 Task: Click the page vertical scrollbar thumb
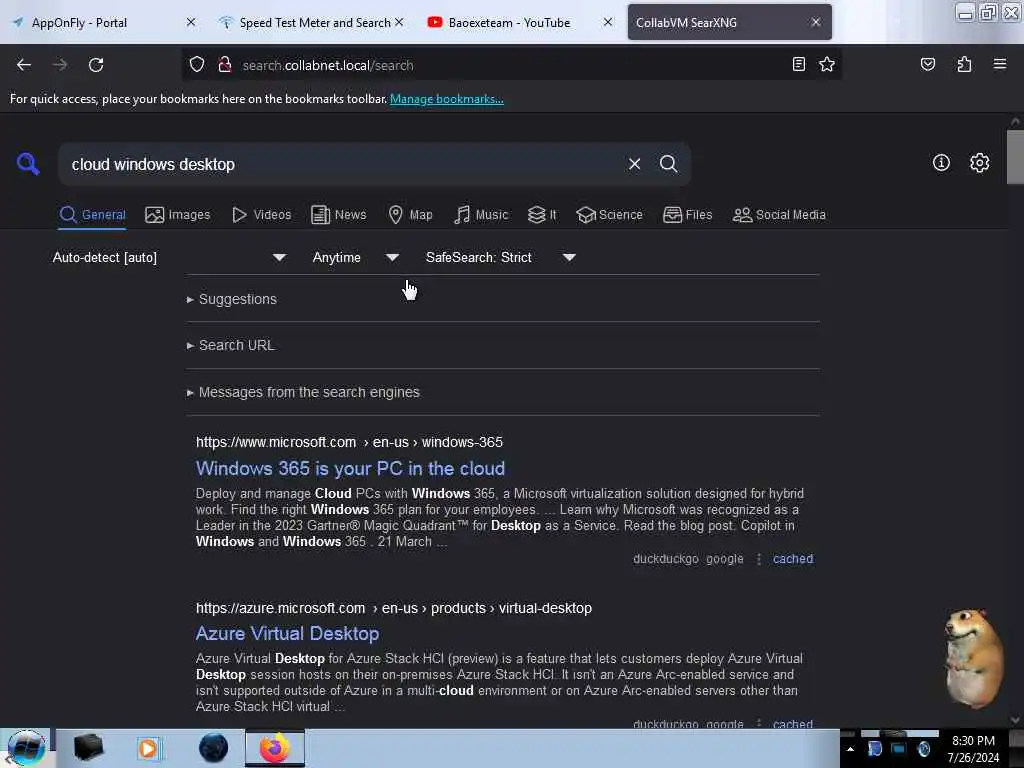(1015, 157)
